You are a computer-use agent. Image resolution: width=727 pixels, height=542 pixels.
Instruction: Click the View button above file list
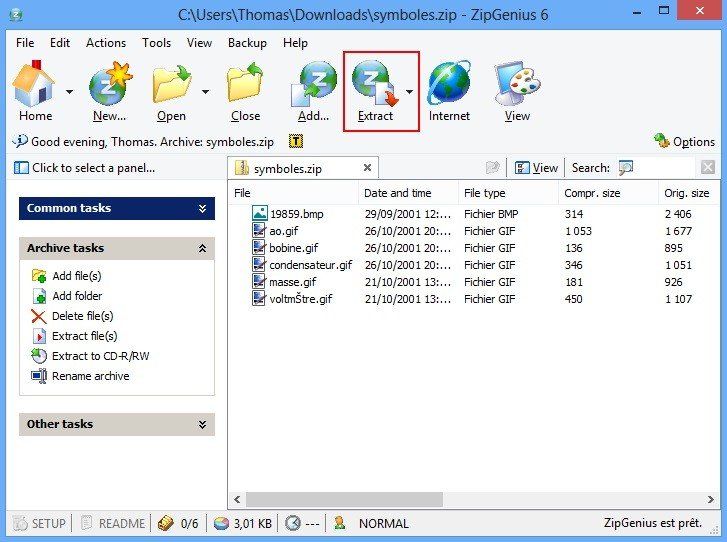[536, 167]
